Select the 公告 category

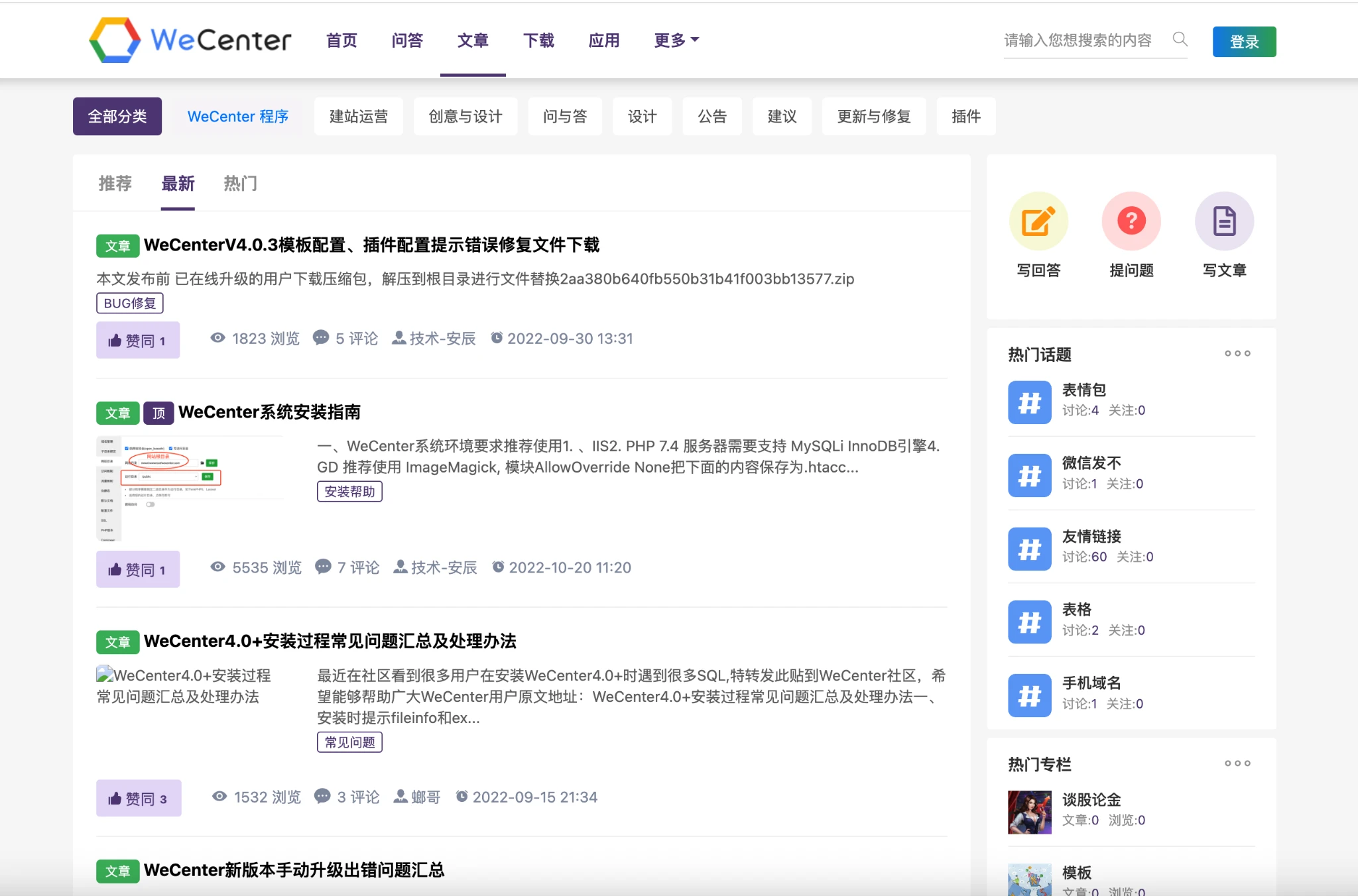[x=712, y=117]
